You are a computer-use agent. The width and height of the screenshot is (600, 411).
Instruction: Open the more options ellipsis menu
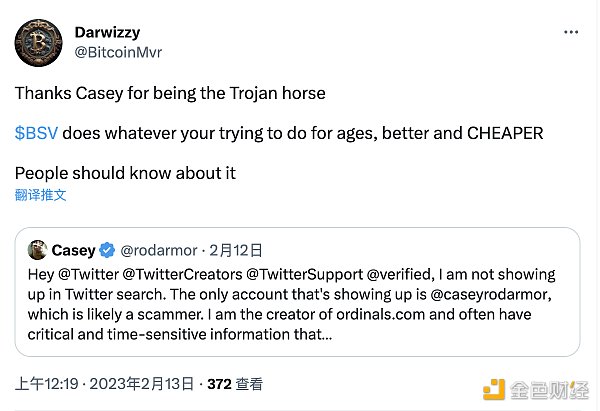click(571, 32)
